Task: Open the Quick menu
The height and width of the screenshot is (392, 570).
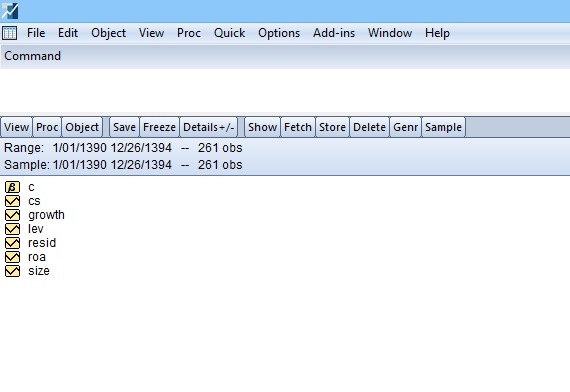Action: click(229, 33)
